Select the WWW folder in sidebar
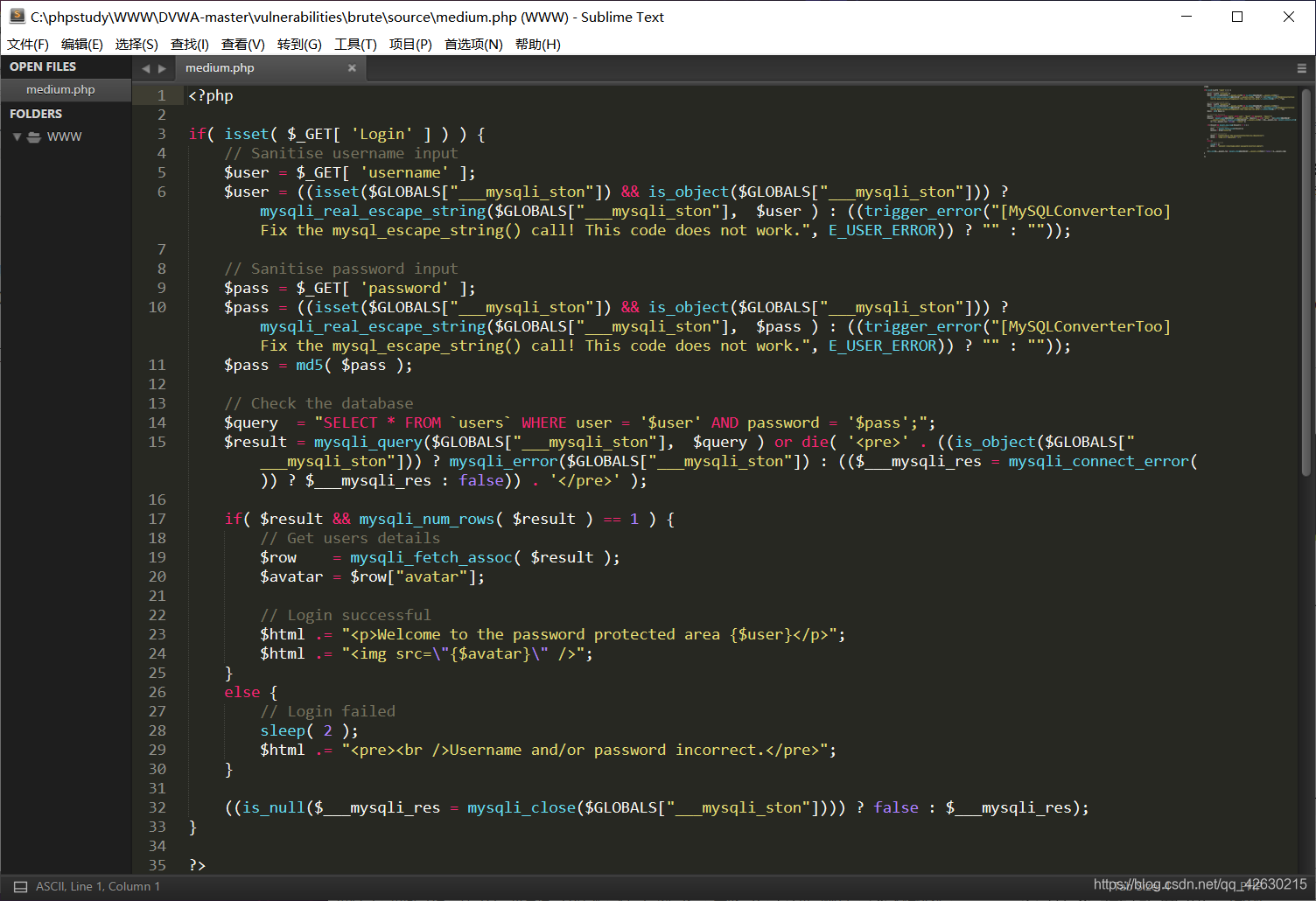 (x=66, y=136)
